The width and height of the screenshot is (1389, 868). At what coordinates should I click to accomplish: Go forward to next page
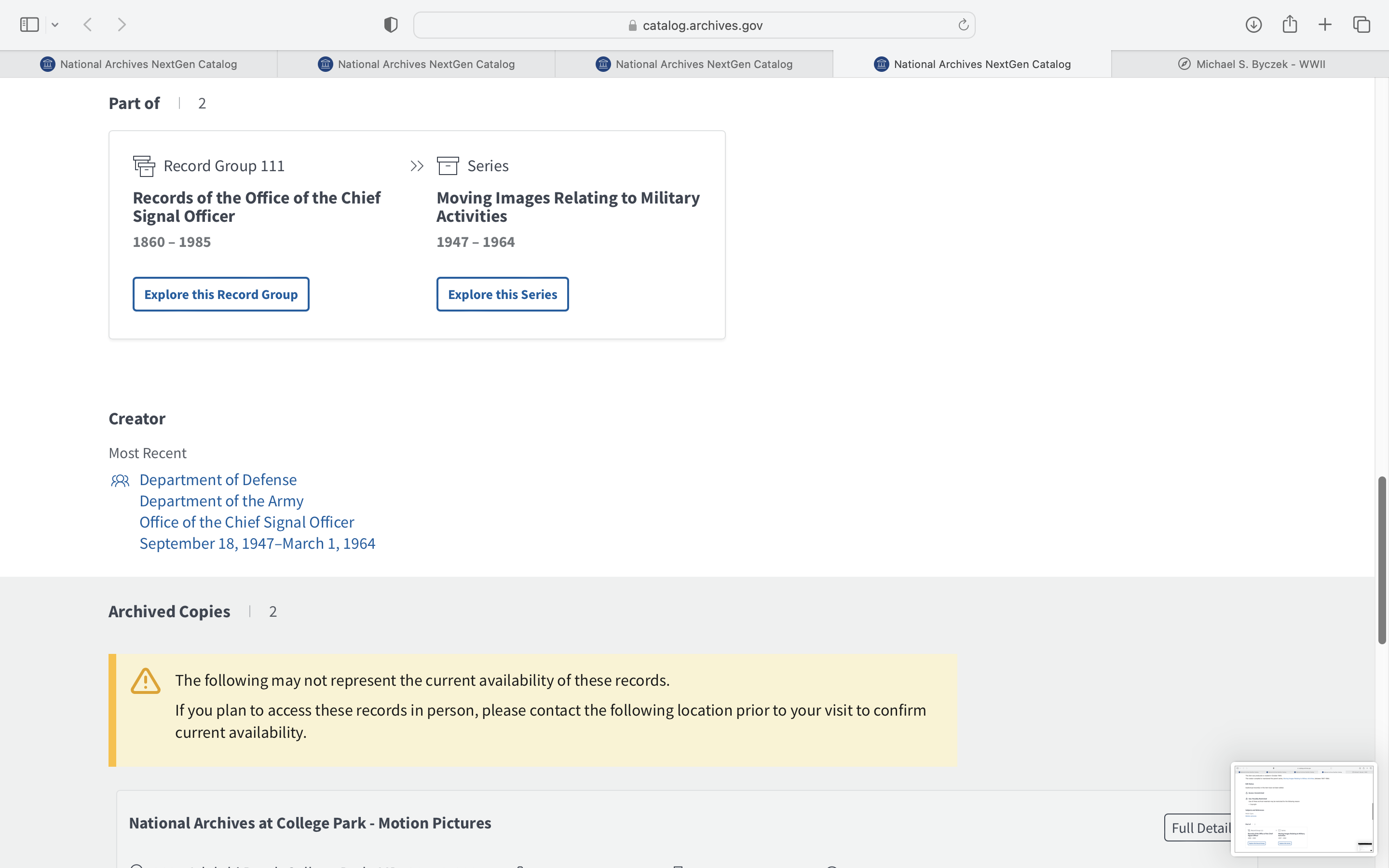(122, 25)
